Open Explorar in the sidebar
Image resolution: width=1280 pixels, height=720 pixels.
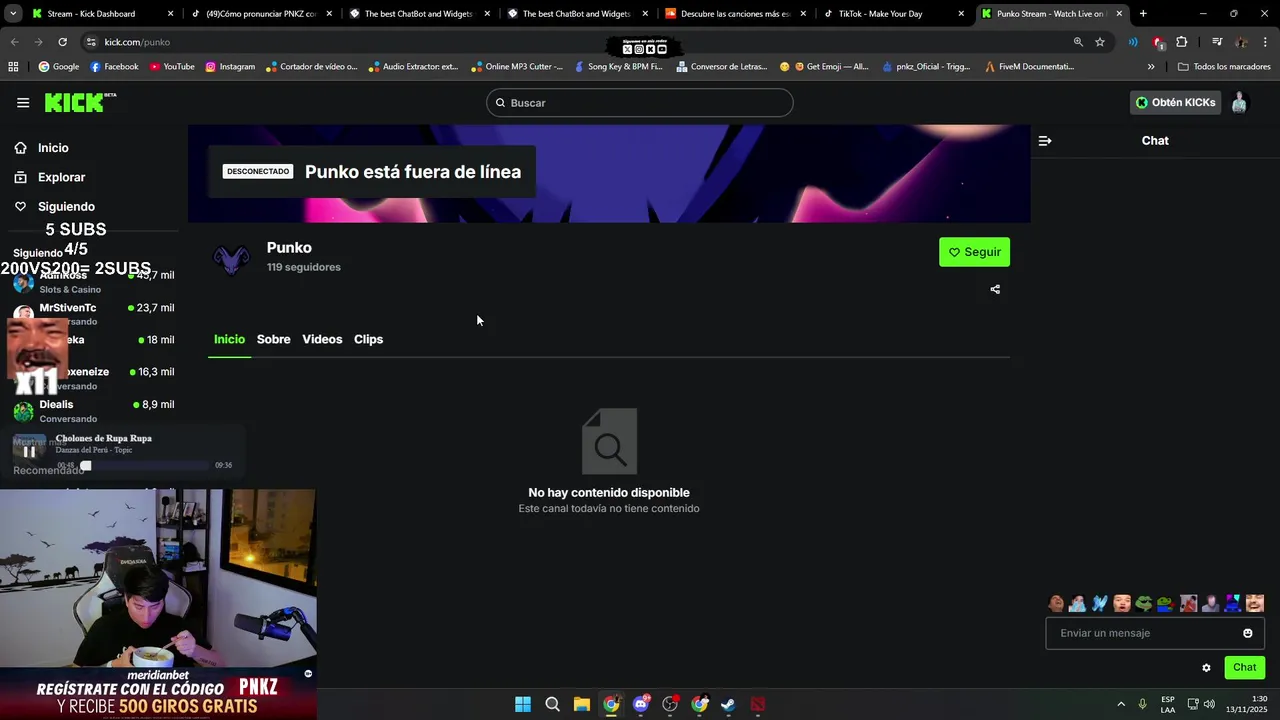pyautogui.click(x=61, y=177)
